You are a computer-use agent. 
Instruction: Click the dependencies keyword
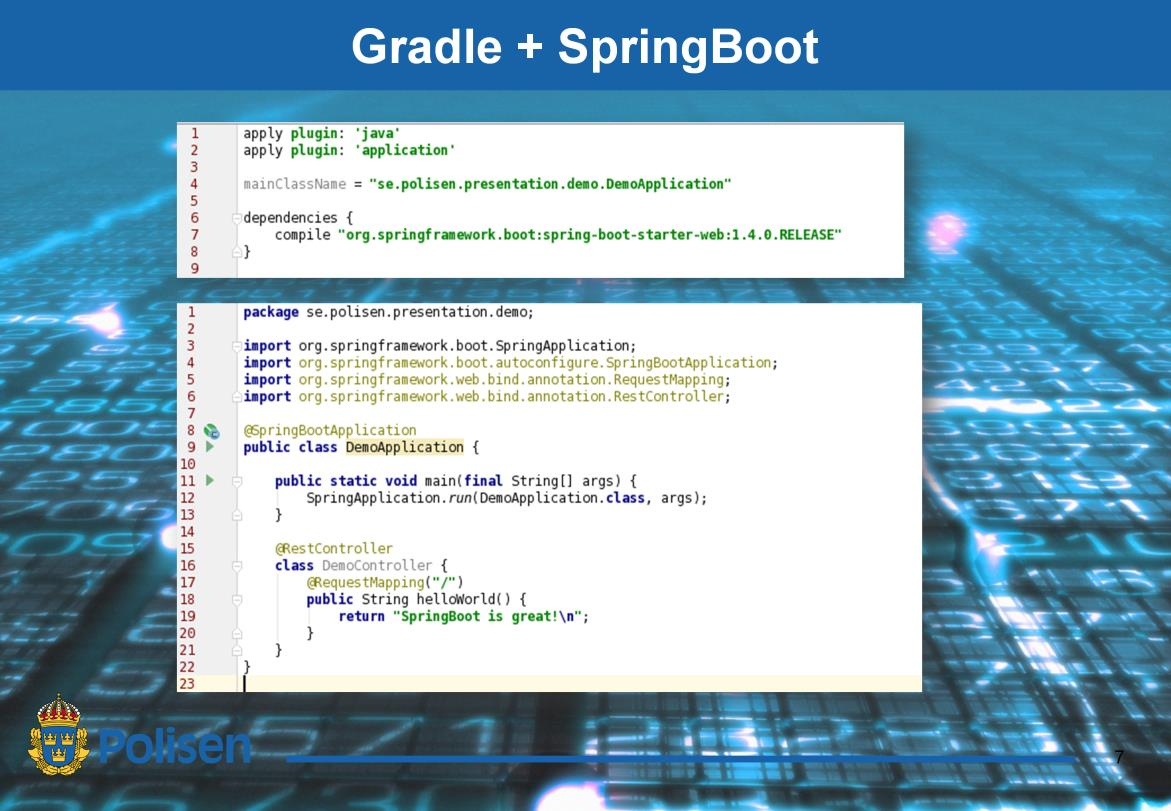(x=291, y=217)
